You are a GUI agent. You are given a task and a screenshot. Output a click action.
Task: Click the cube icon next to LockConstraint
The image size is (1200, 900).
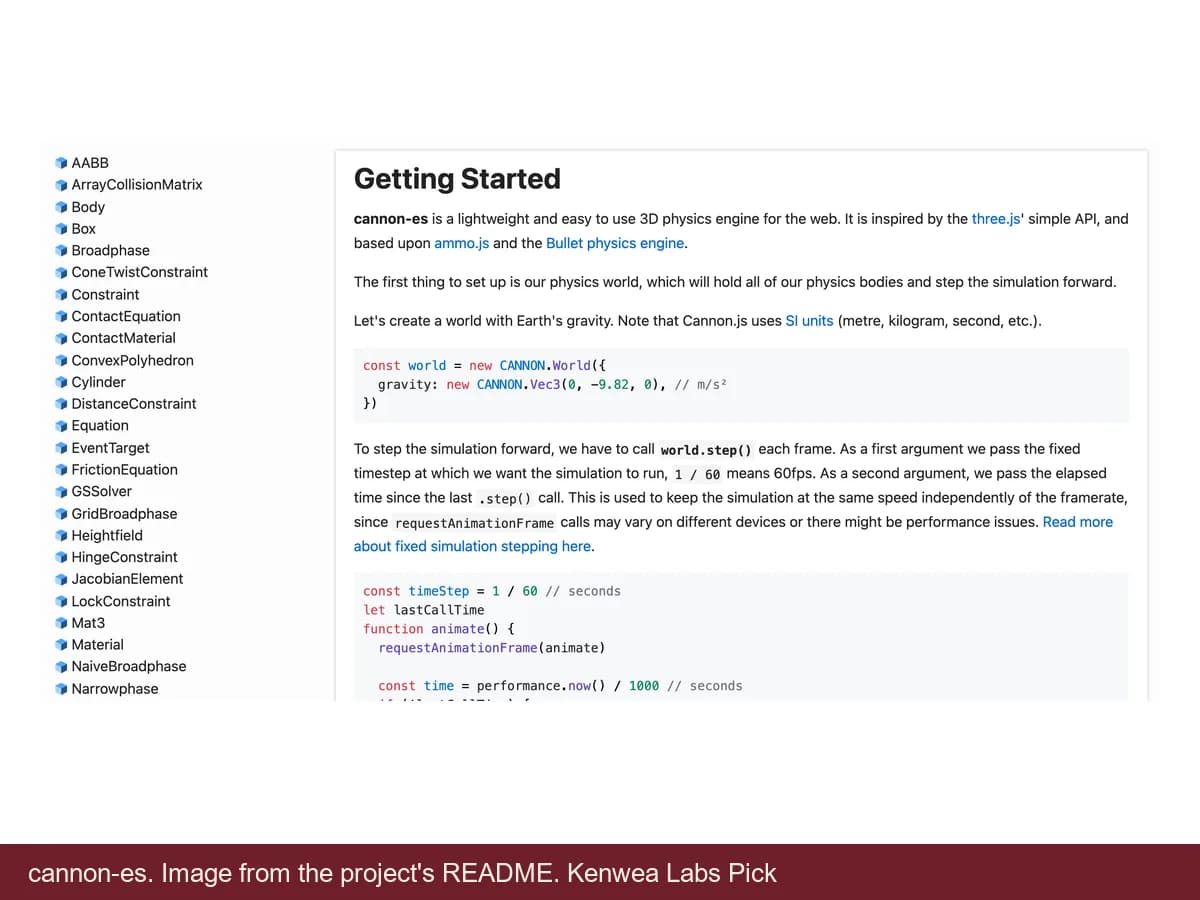62,601
